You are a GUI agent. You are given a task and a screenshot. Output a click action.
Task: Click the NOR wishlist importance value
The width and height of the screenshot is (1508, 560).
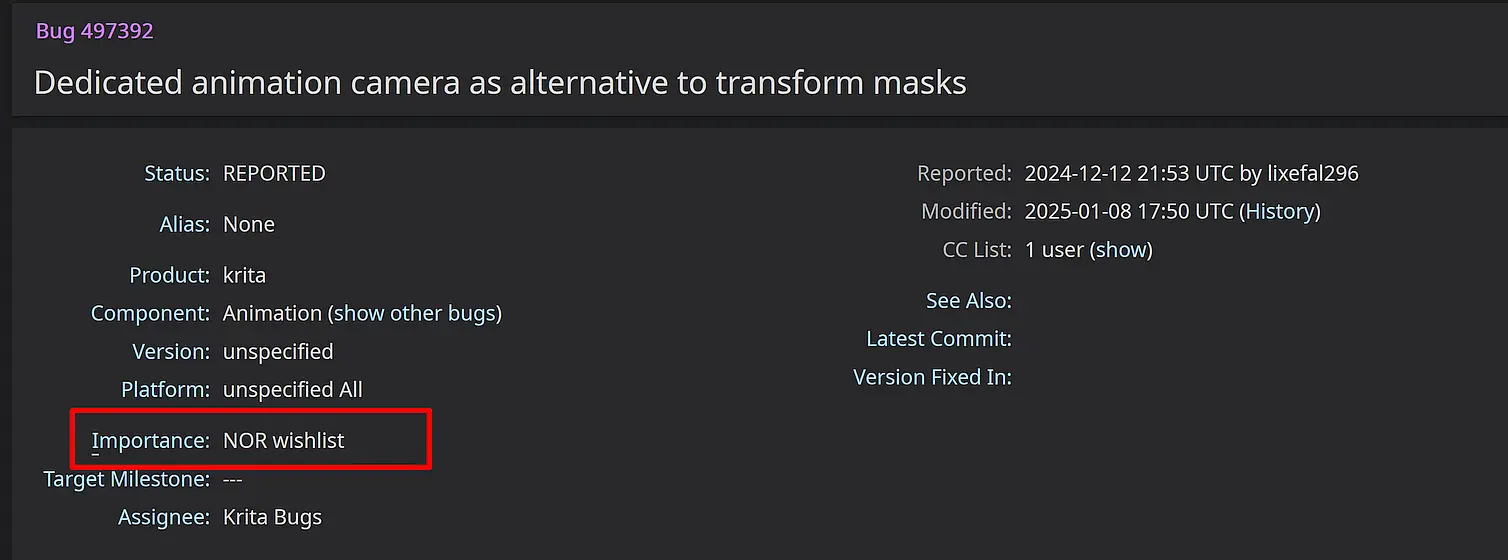coord(284,441)
